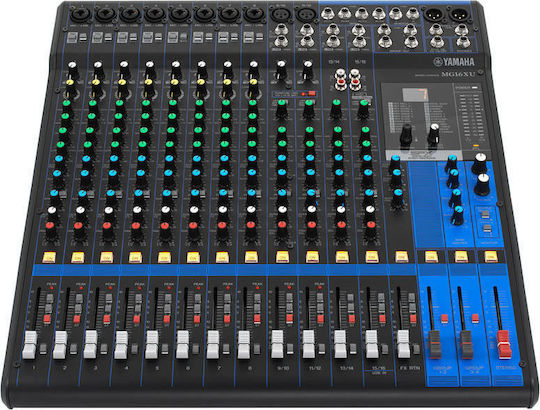Toggle the ON button for channel 4
This screenshot has height=410, width=540.
tap(135, 257)
